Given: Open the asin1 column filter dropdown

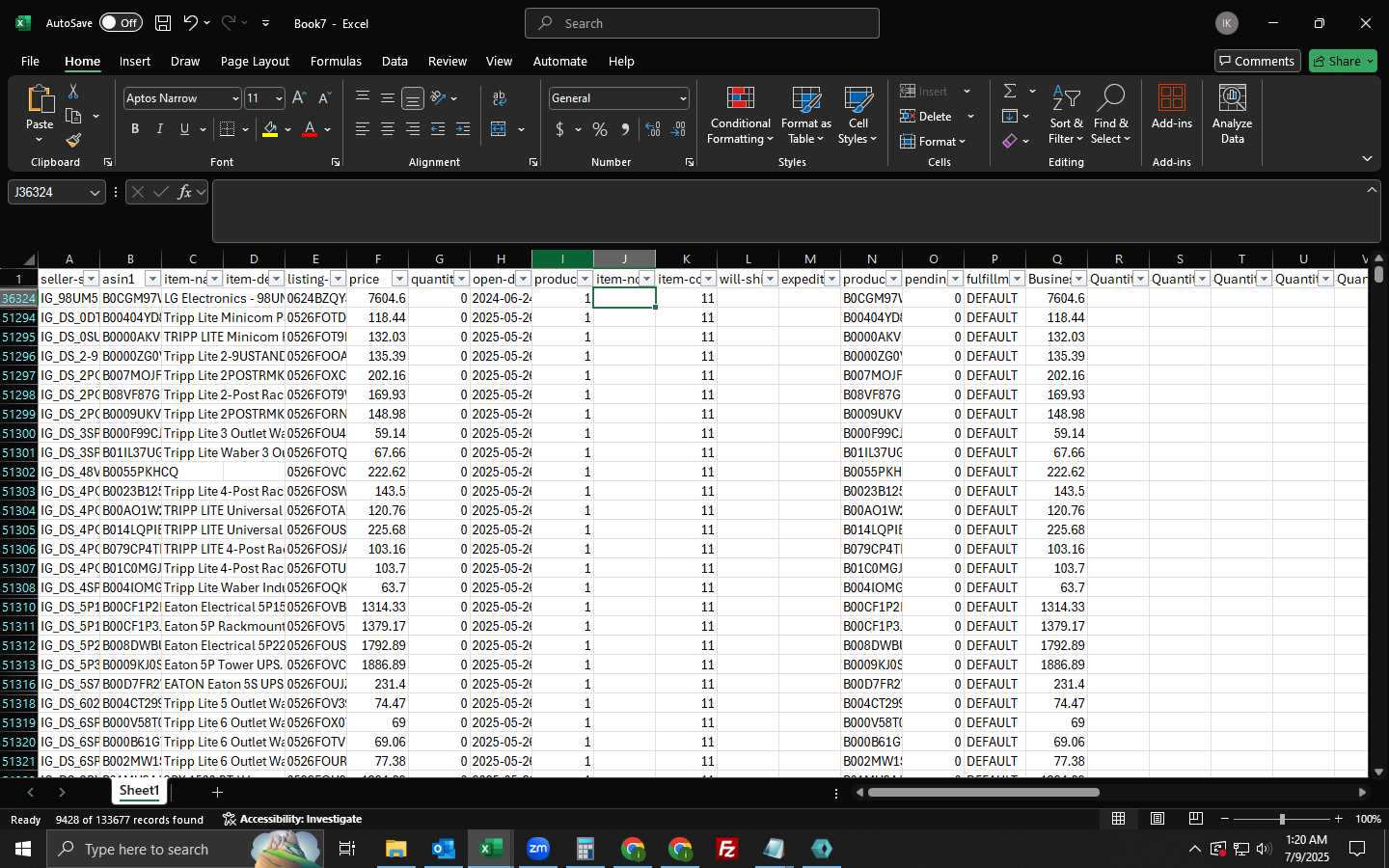Looking at the screenshot, I should pyautogui.click(x=152, y=279).
